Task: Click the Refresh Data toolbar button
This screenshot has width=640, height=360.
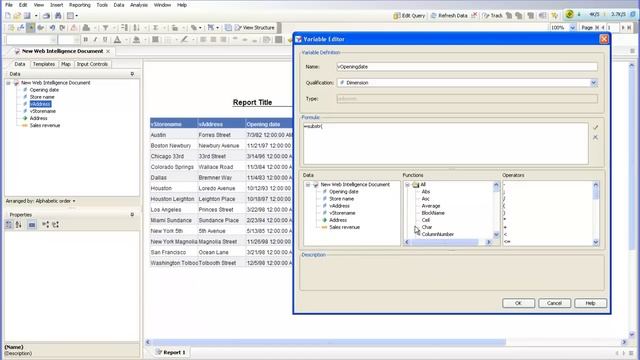Action: (x=449, y=16)
